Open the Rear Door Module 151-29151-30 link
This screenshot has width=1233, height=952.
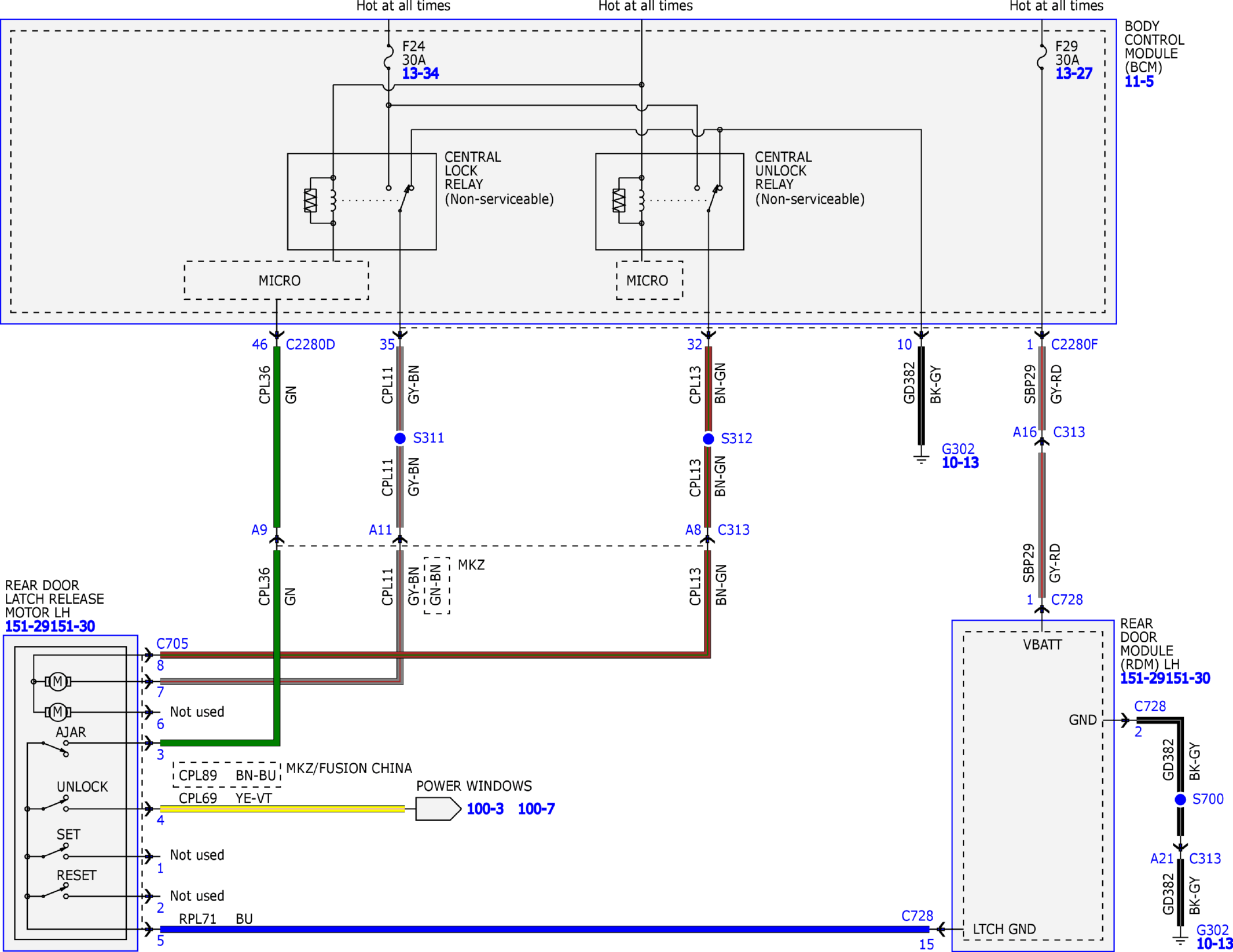click(1165, 678)
